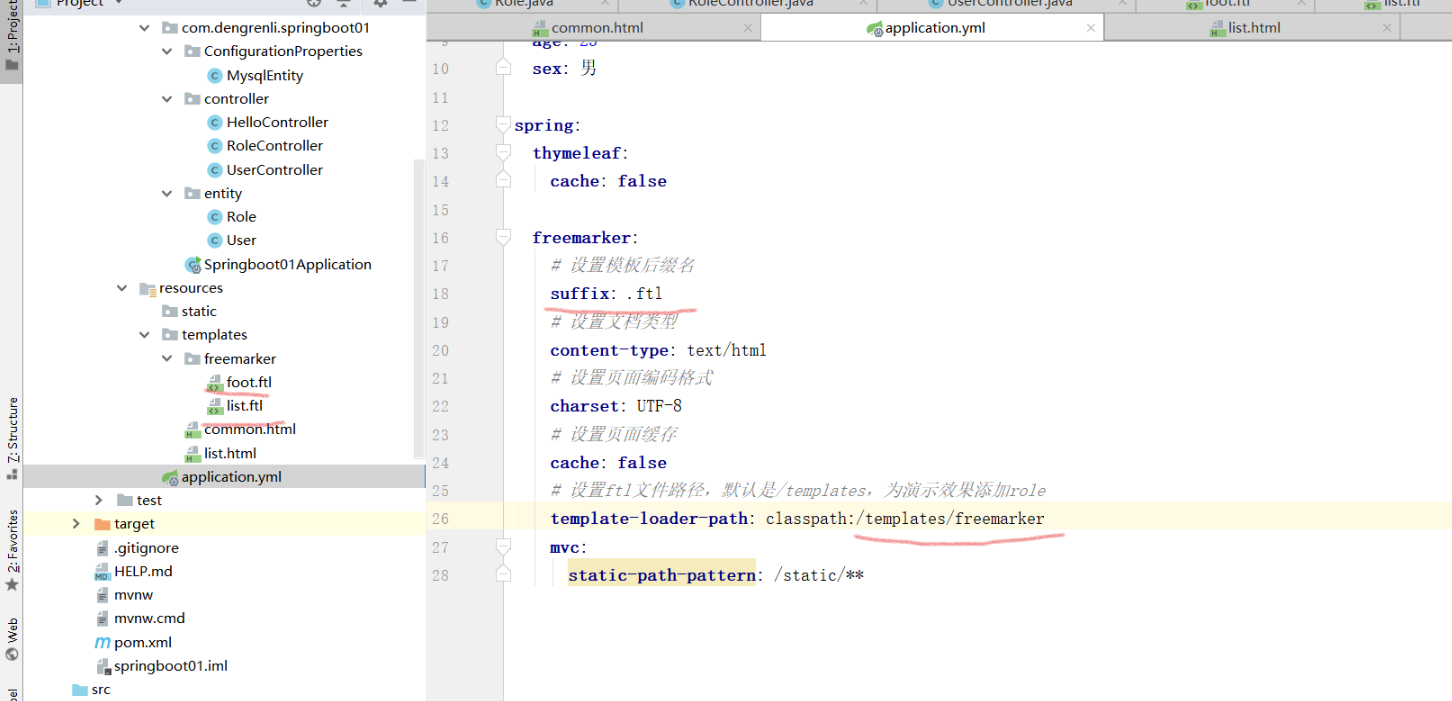1452x701 pixels.
Task: Click the list.ftl template file icon
Action: 214,406
